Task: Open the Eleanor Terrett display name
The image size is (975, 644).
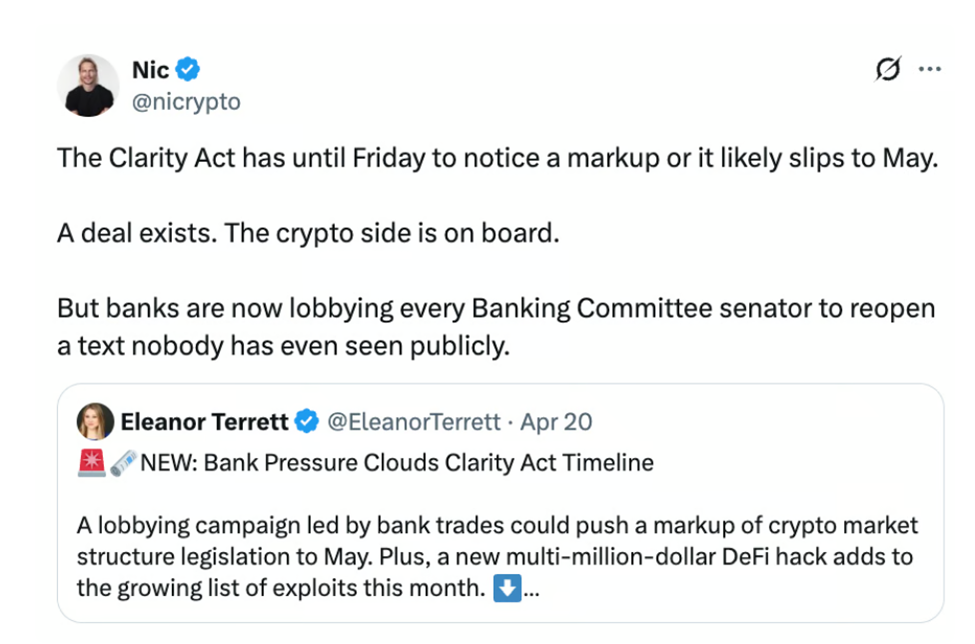Action: (205, 422)
